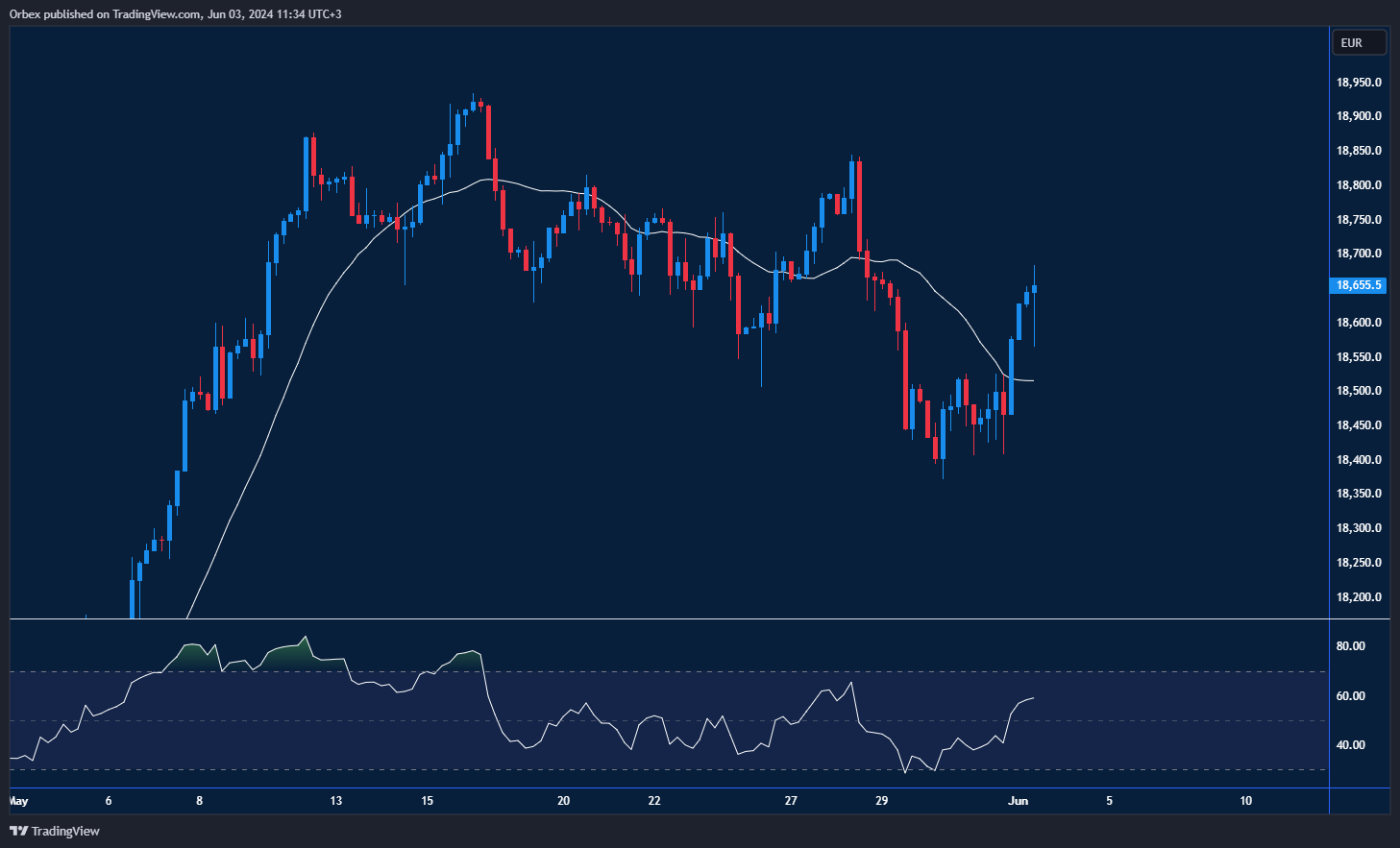This screenshot has height=848, width=1400.
Task: Click the date 27 on the time axis
Action: coord(791,801)
